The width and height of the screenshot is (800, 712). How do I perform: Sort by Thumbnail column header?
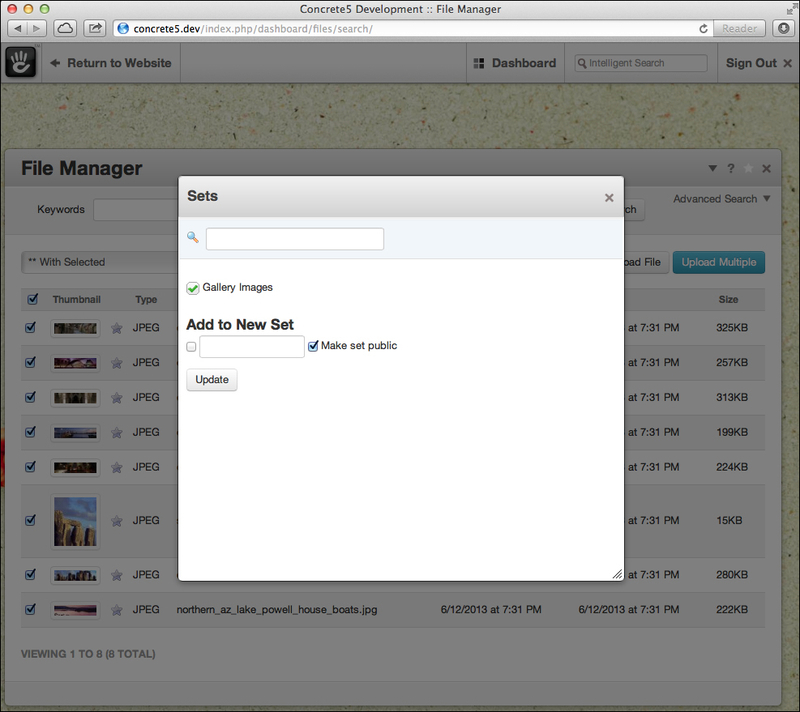(x=77, y=299)
